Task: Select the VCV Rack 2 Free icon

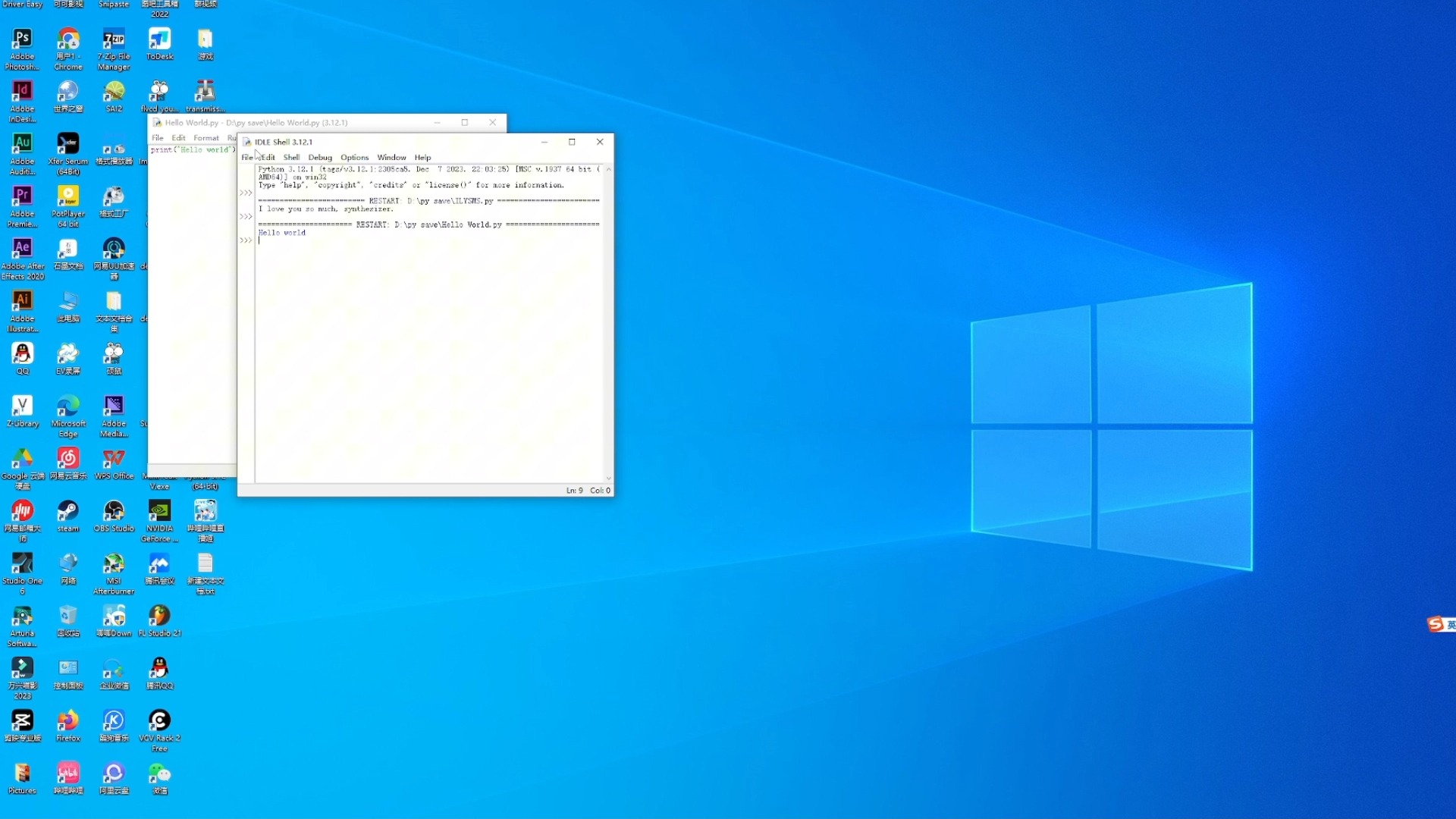Action: (x=159, y=730)
